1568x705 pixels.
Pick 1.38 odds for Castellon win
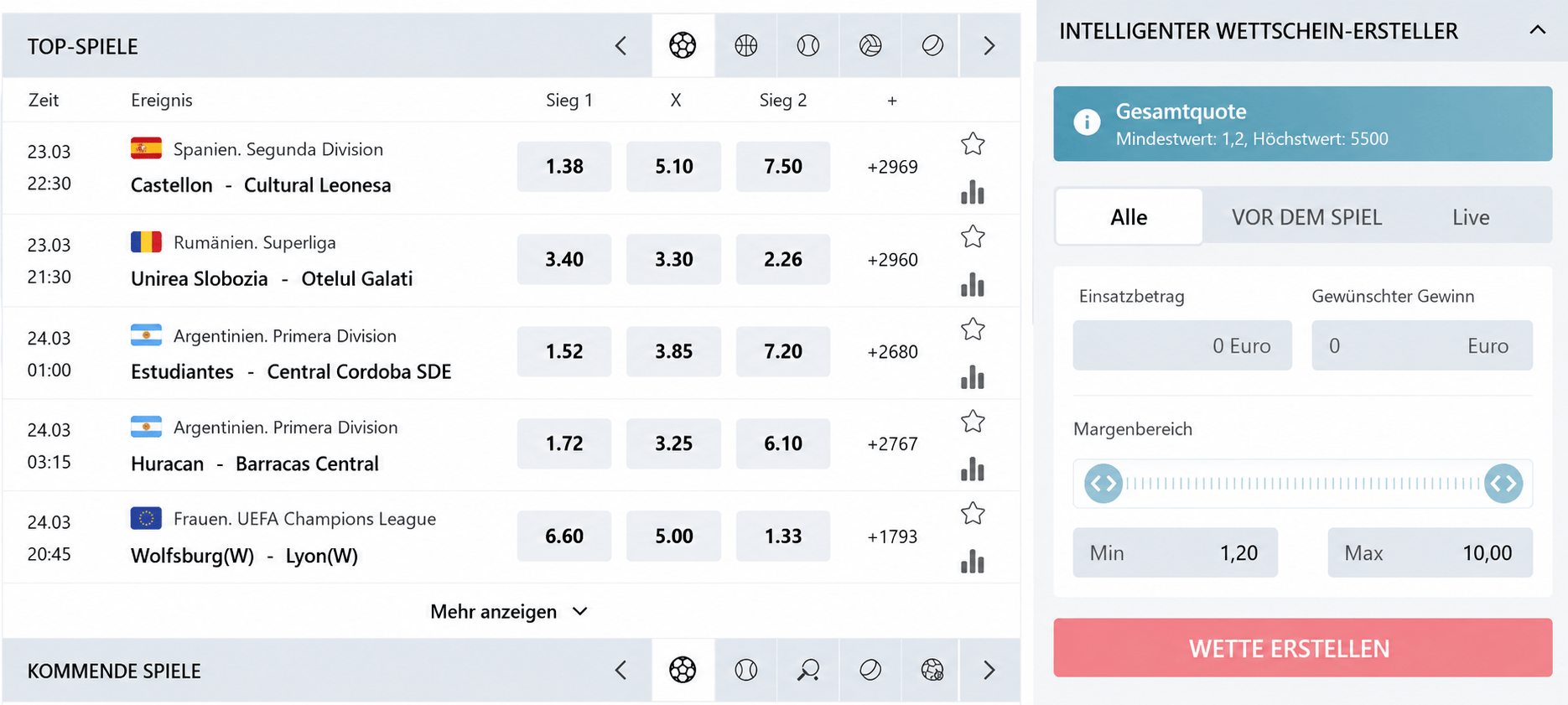coord(564,166)
